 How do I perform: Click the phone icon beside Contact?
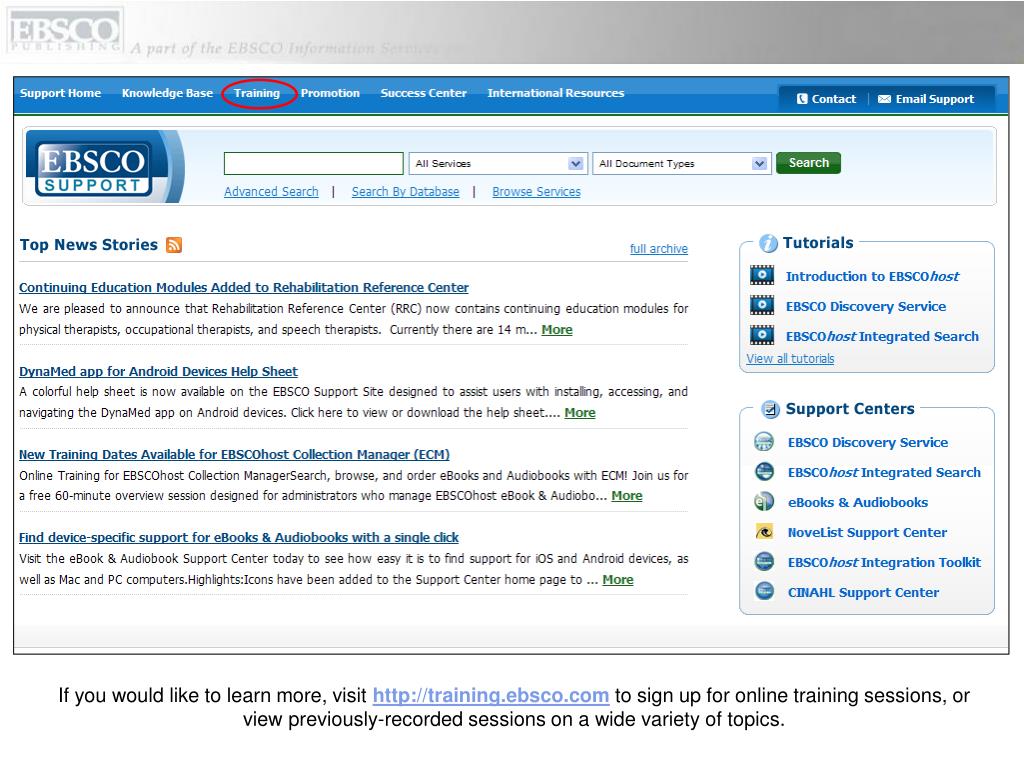[802, 99]
